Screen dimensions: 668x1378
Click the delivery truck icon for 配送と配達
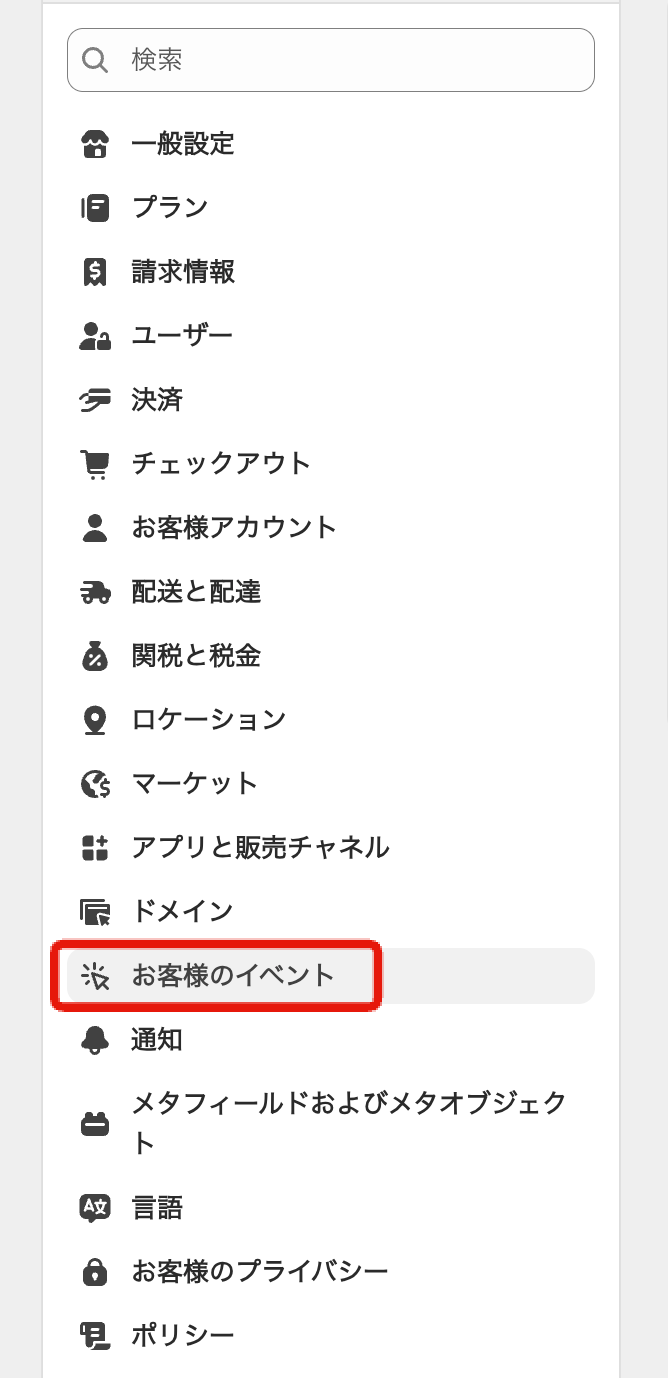click(94, 592)
